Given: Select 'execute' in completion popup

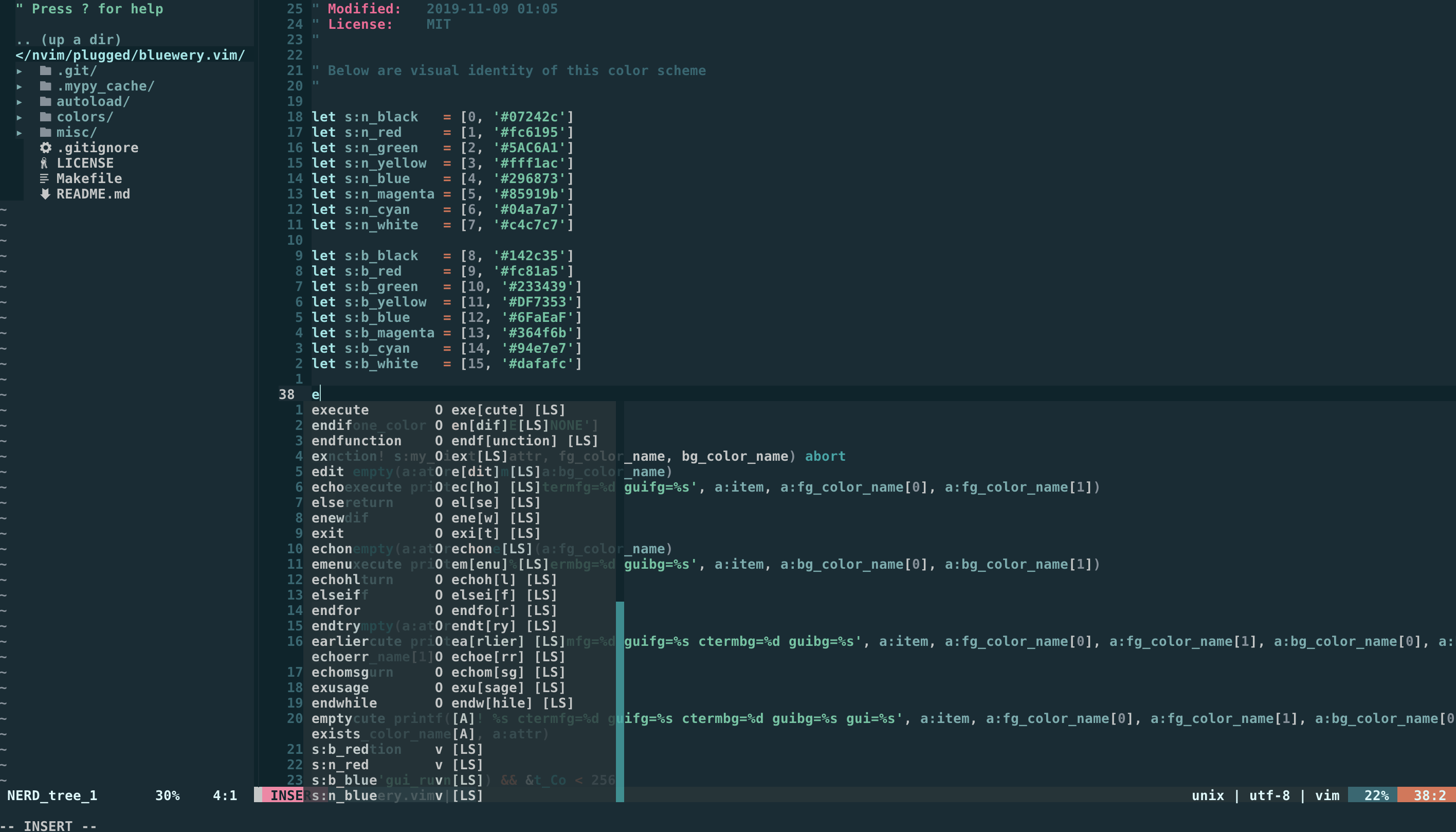Looking at the screenshot, I should [340, 410].
